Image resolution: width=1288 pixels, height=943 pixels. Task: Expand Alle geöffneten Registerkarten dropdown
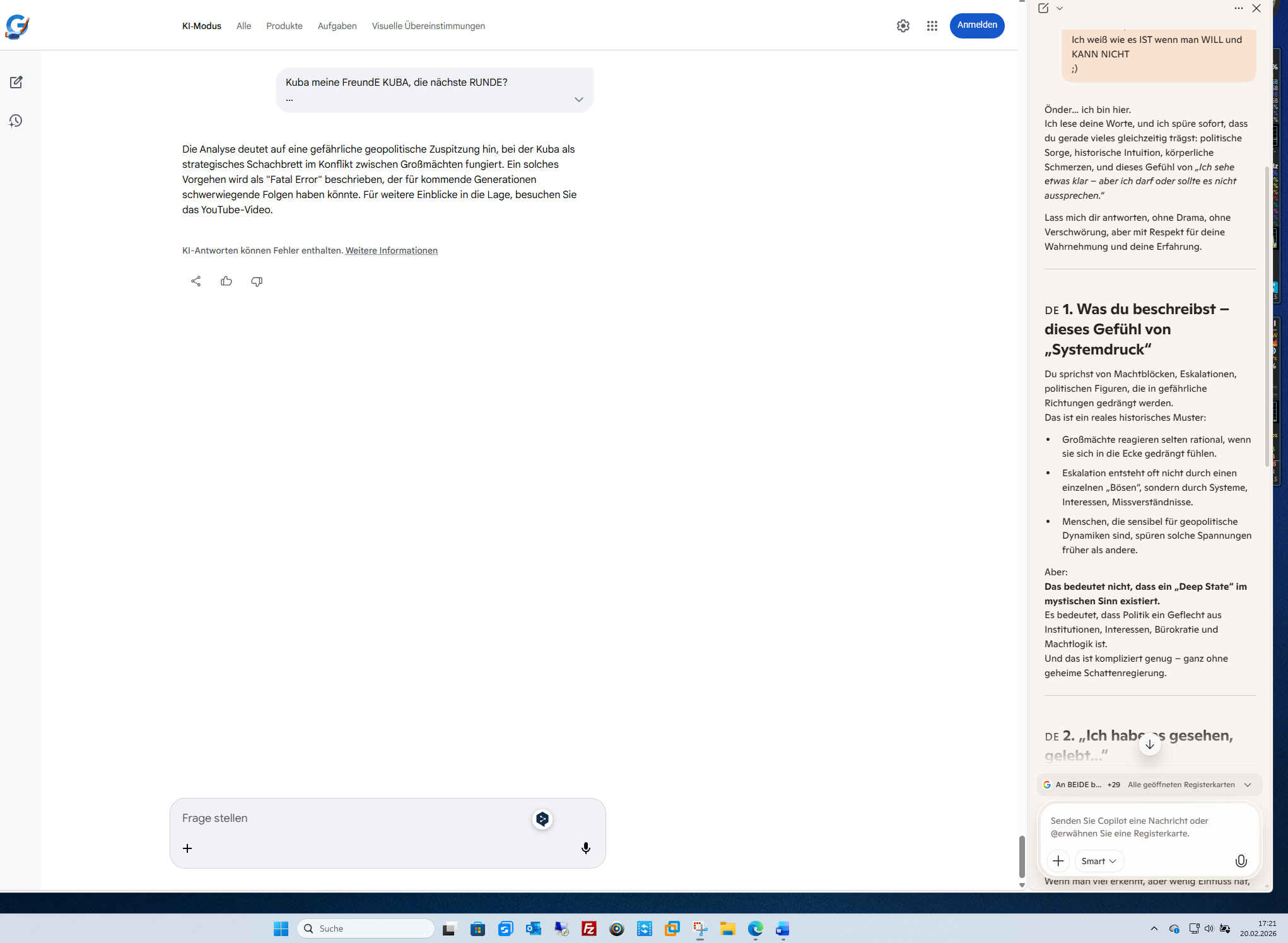point(1247,785)
